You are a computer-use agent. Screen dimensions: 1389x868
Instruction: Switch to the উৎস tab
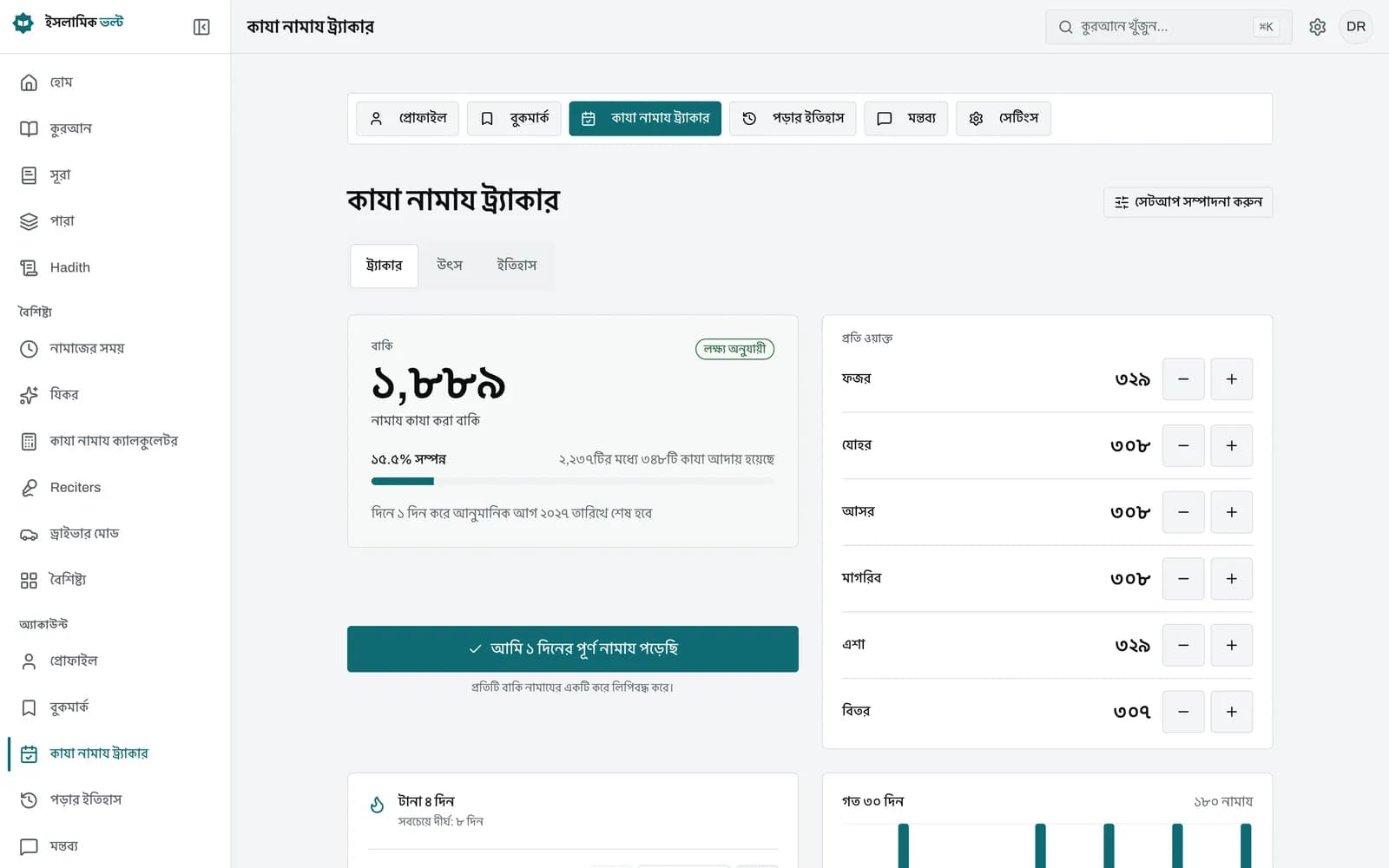point(450,266)
